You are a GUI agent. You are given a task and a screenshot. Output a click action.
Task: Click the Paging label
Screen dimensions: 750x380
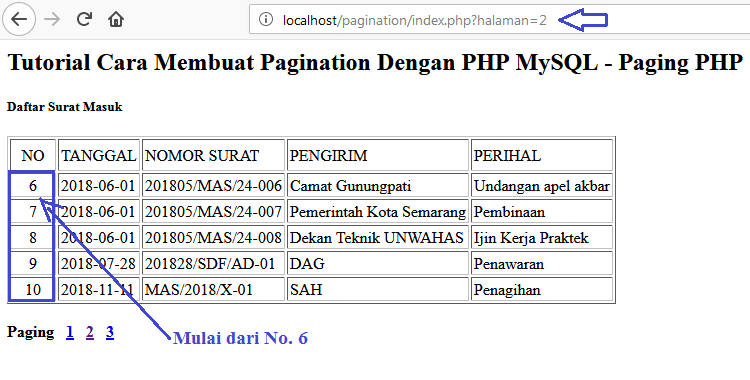(31, 332)
